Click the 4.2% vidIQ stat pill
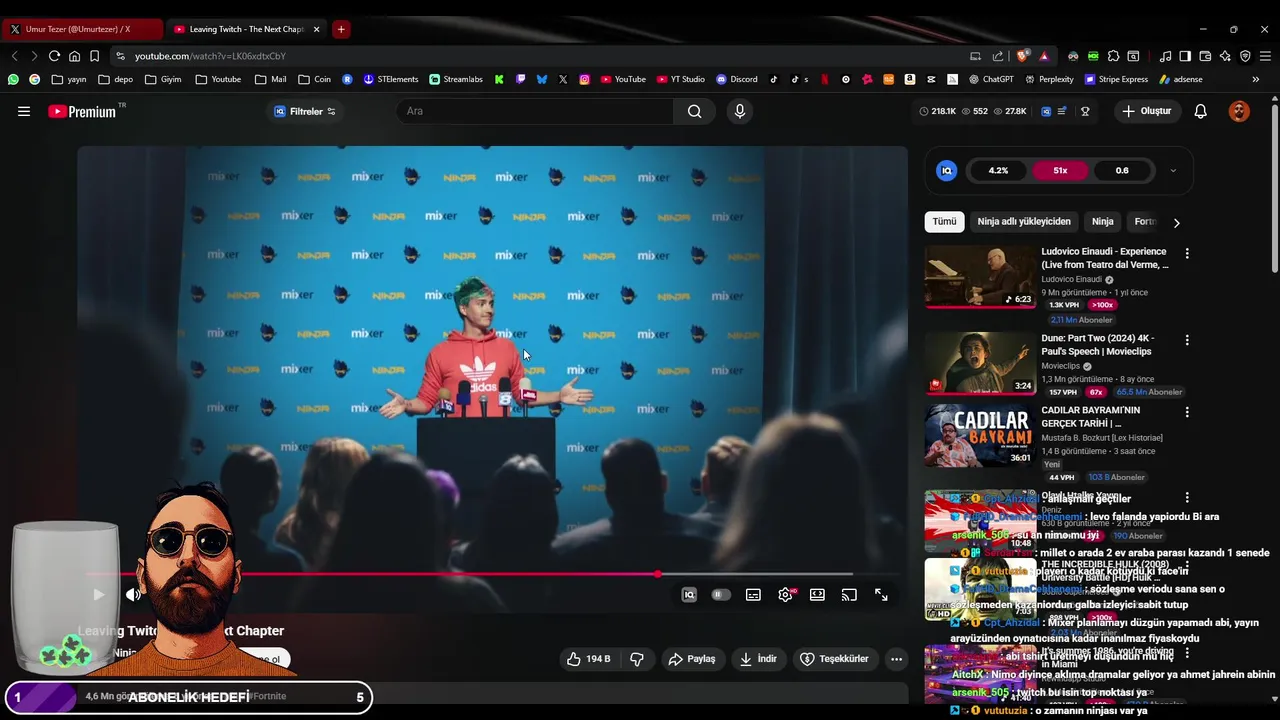 tap(998, 171)
